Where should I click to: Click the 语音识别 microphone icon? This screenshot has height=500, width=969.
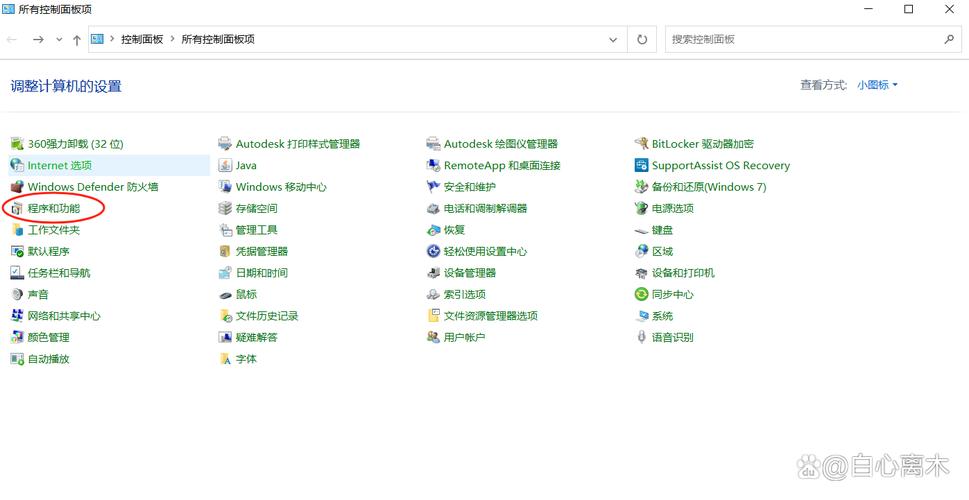pos(641,337)
